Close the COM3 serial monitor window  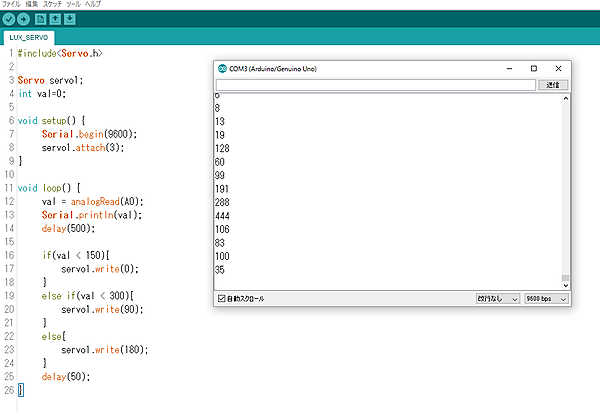(558, 68)
